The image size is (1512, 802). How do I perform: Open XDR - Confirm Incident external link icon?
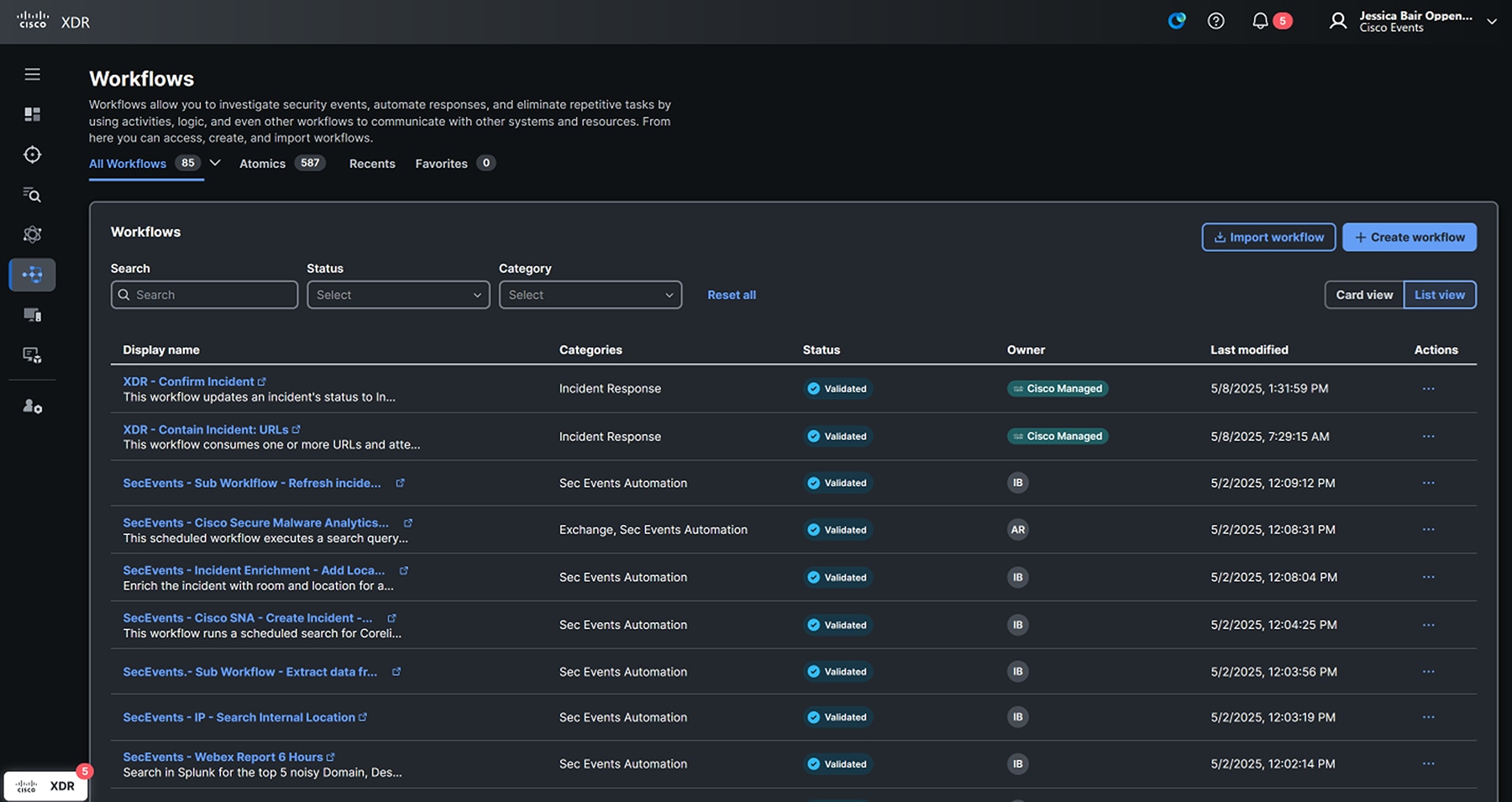pyautogui.click(x=262, y=381)
